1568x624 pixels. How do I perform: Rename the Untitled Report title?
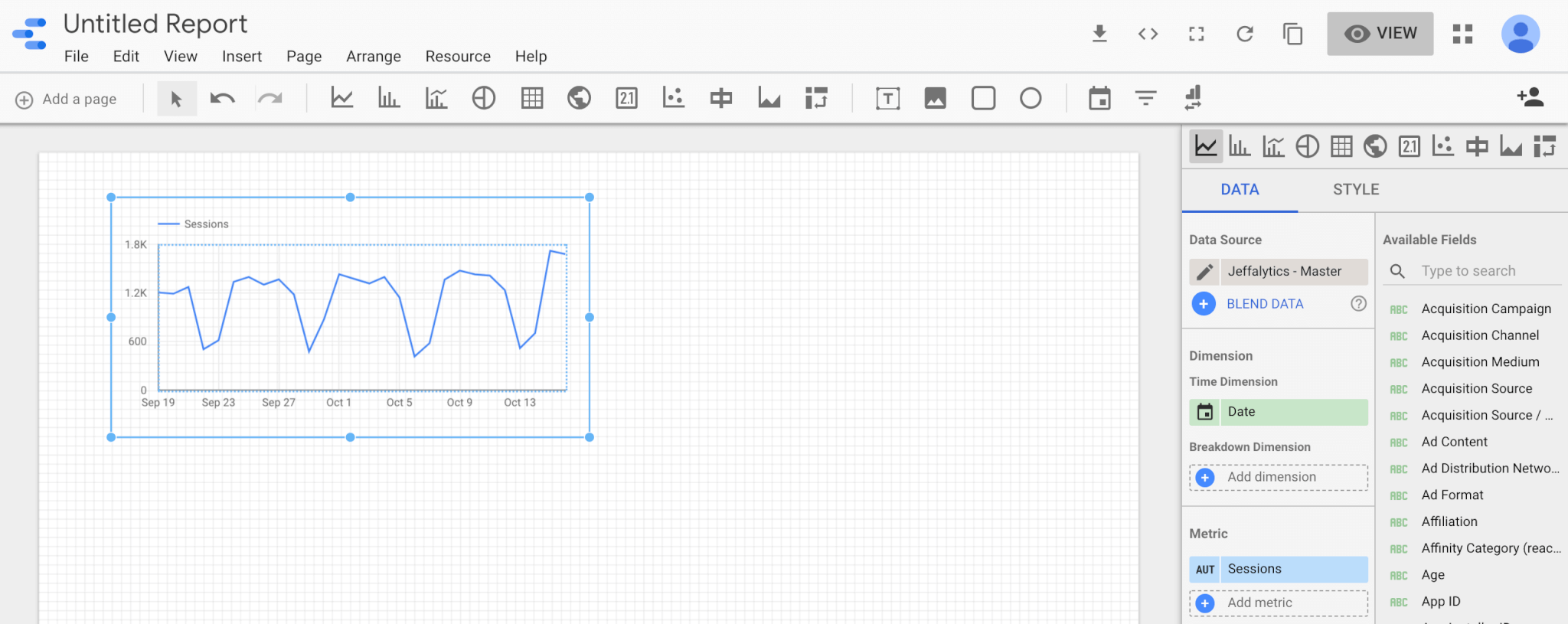point(155,24)
